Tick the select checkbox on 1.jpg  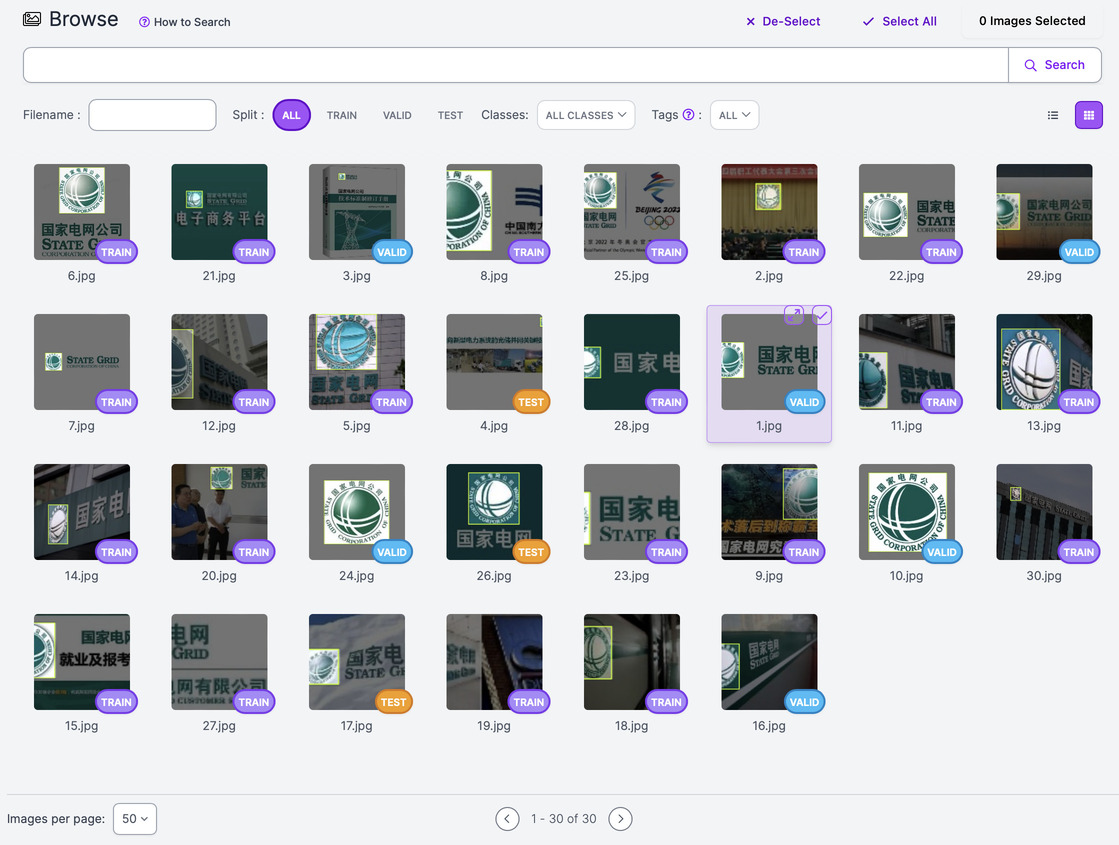click(822, 315)
